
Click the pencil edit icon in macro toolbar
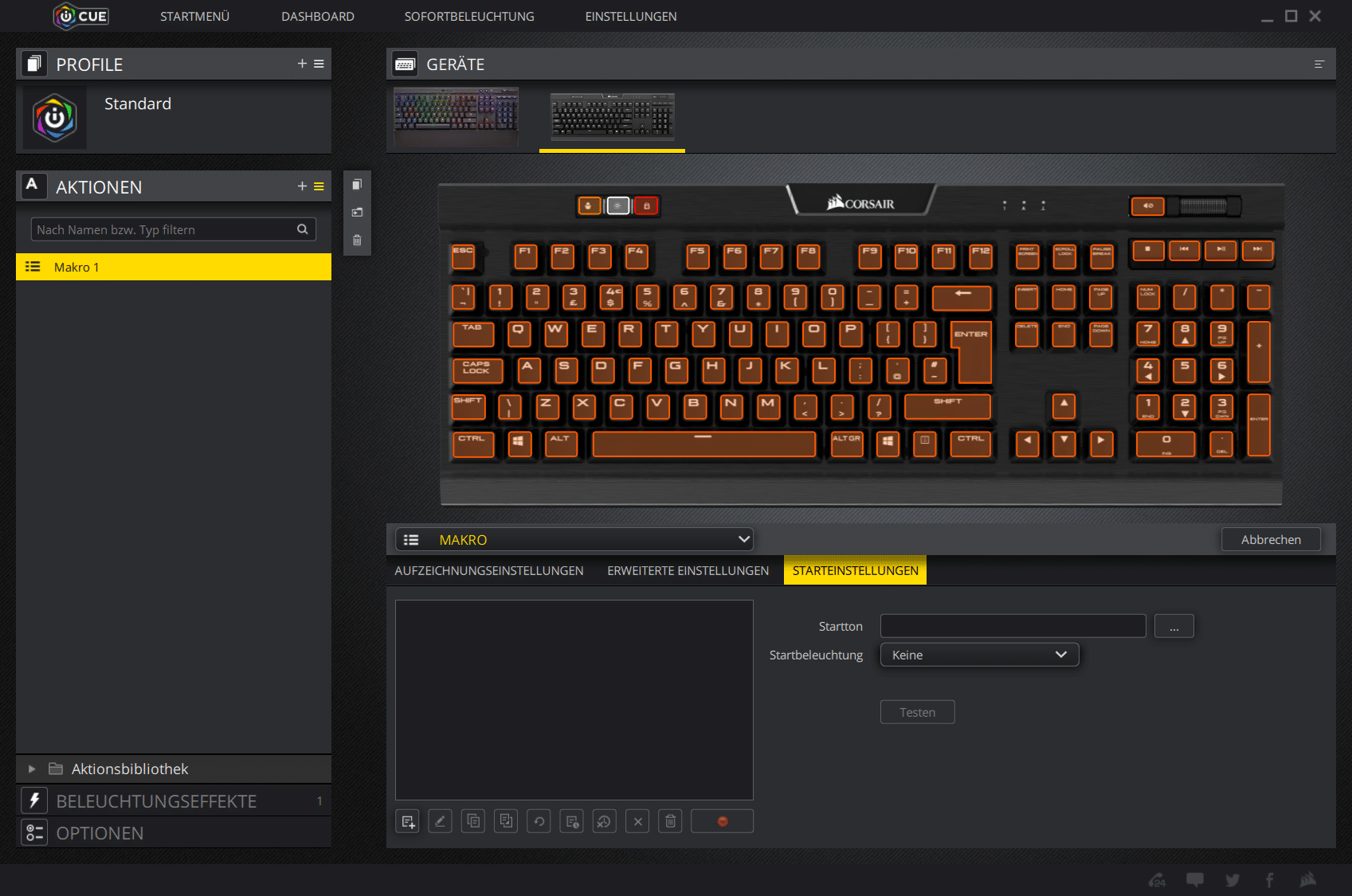(x=440, y=821)
